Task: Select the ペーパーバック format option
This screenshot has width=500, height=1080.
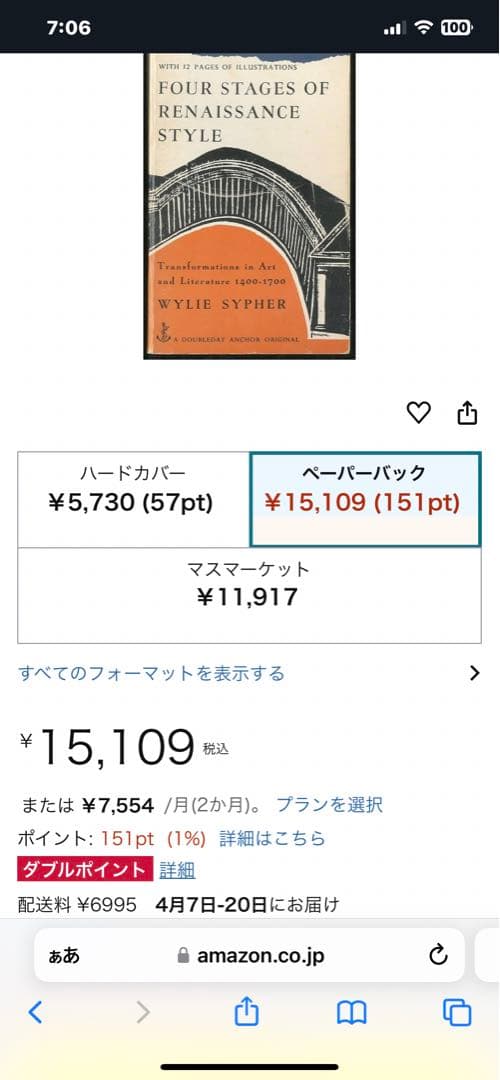Action: point(365,499)
